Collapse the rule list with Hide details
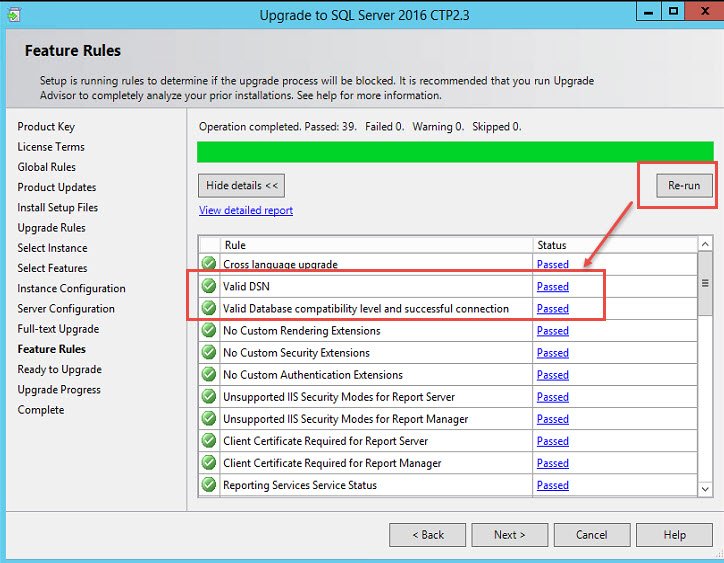 (241, 186)
